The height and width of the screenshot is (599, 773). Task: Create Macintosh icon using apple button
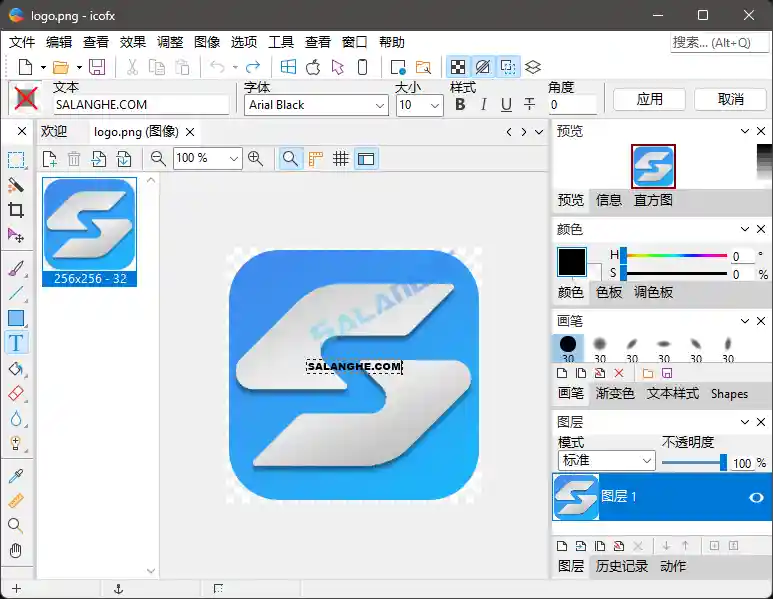tap(313, 67)
